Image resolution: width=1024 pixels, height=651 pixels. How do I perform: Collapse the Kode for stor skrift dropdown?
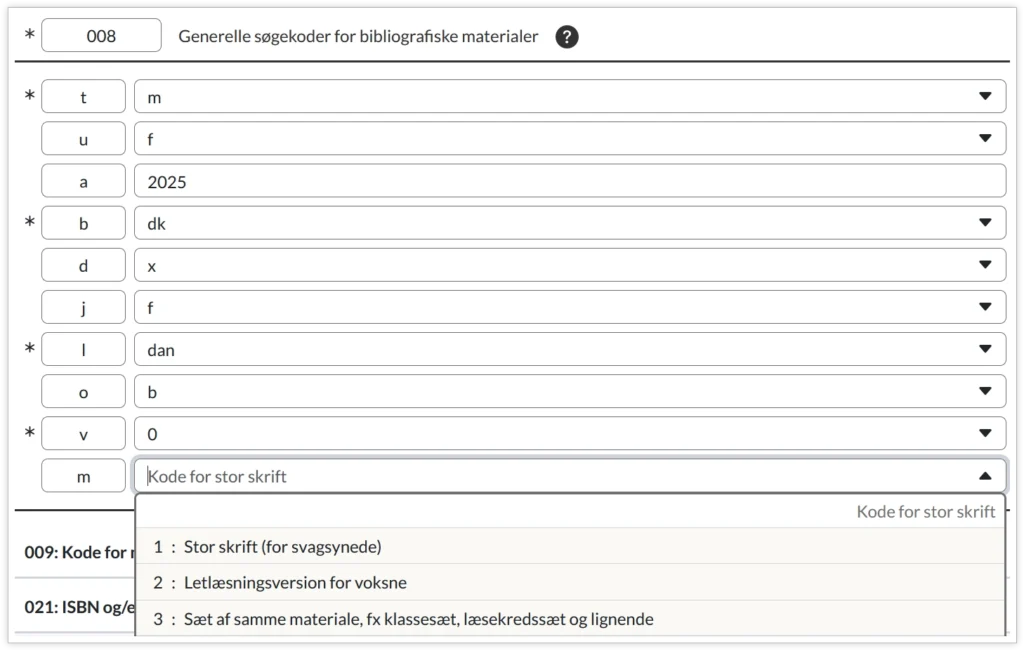pyautogui.click(x=985, y=476)
